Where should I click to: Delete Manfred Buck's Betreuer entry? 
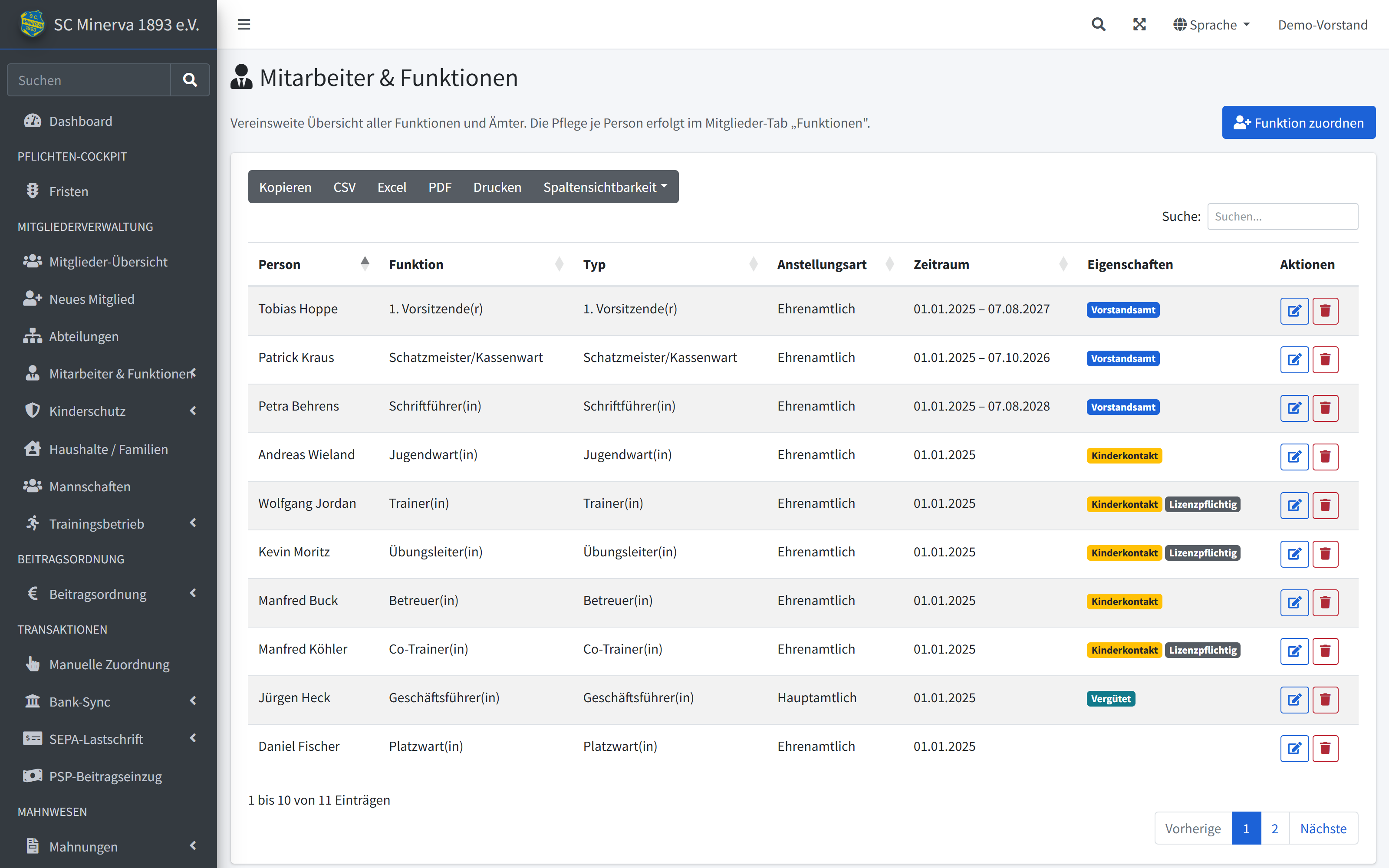[x=1325, y=602]
